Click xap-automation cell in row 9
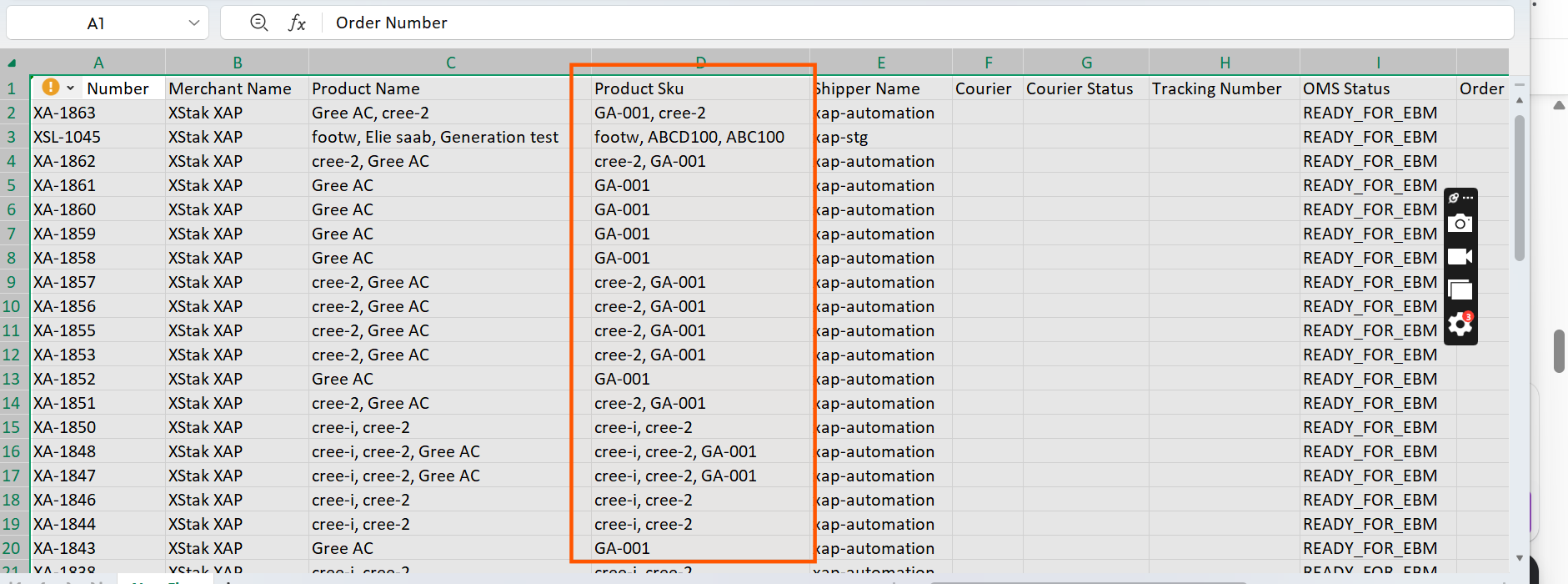This screenshot has height=584, width=1568. tap(882, 282)
